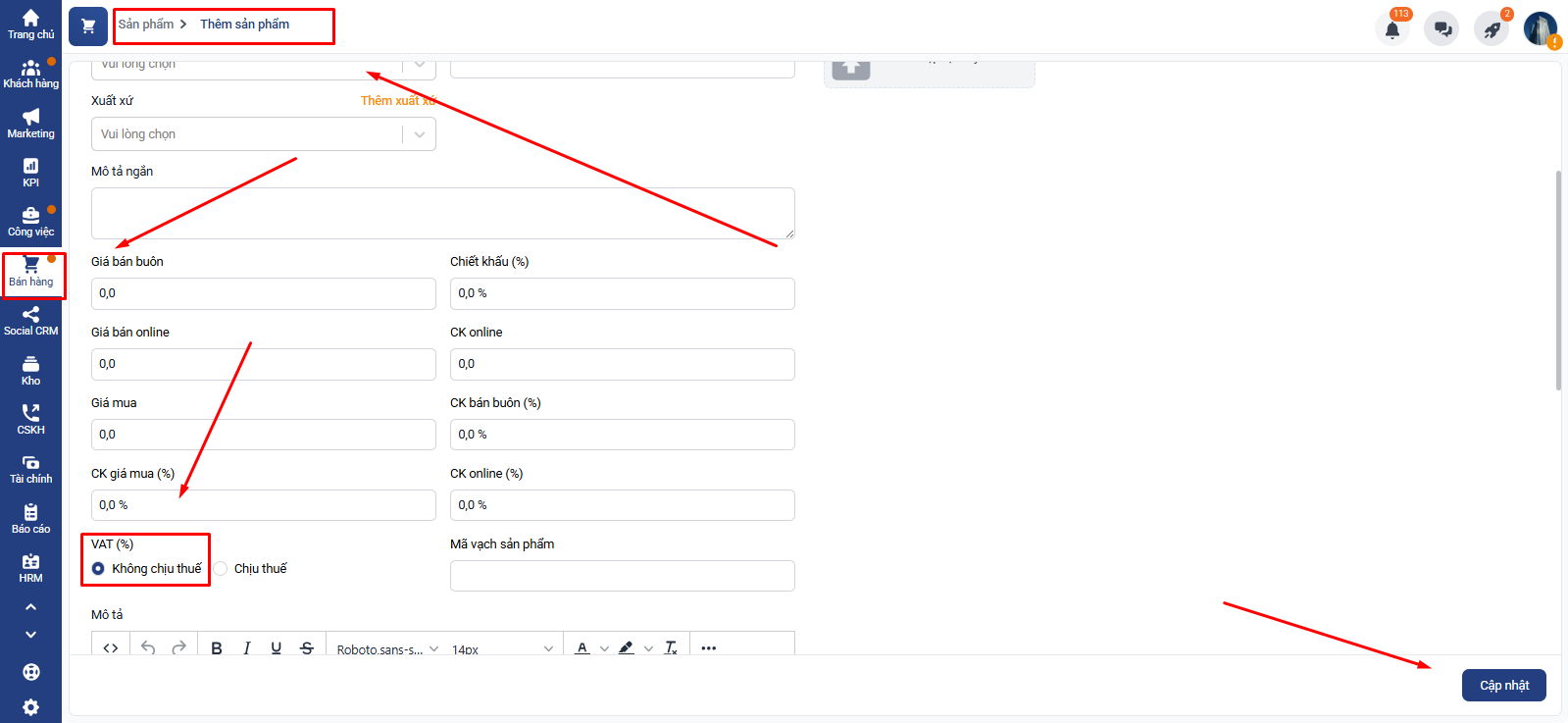Open the notifications bell icon
The height and width of the screenshot is (723, 1568).
pyautogui.click(x=1391, y=29)
